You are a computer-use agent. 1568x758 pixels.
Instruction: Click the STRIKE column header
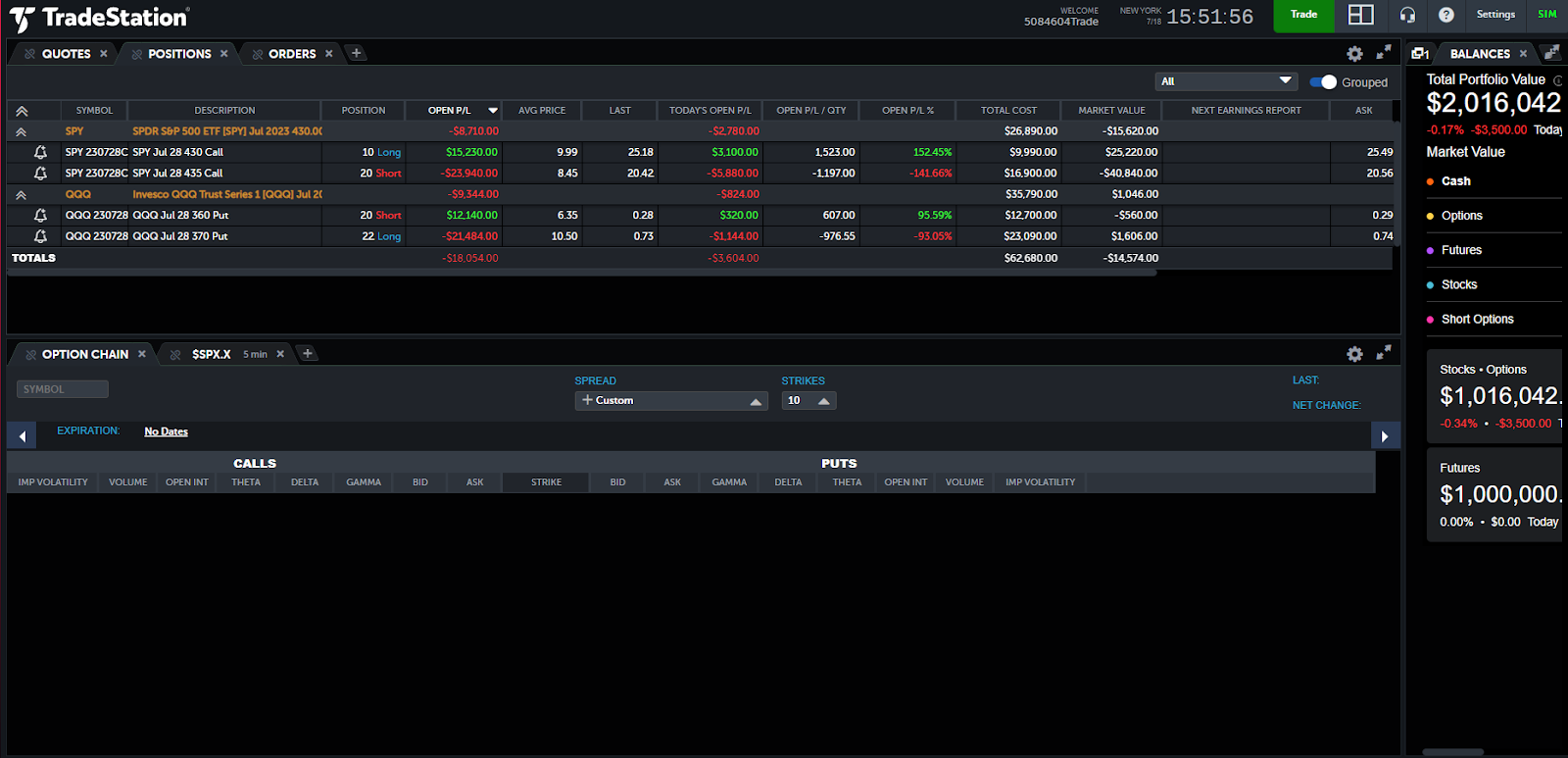pyautogui.click(x=546, y=482)
